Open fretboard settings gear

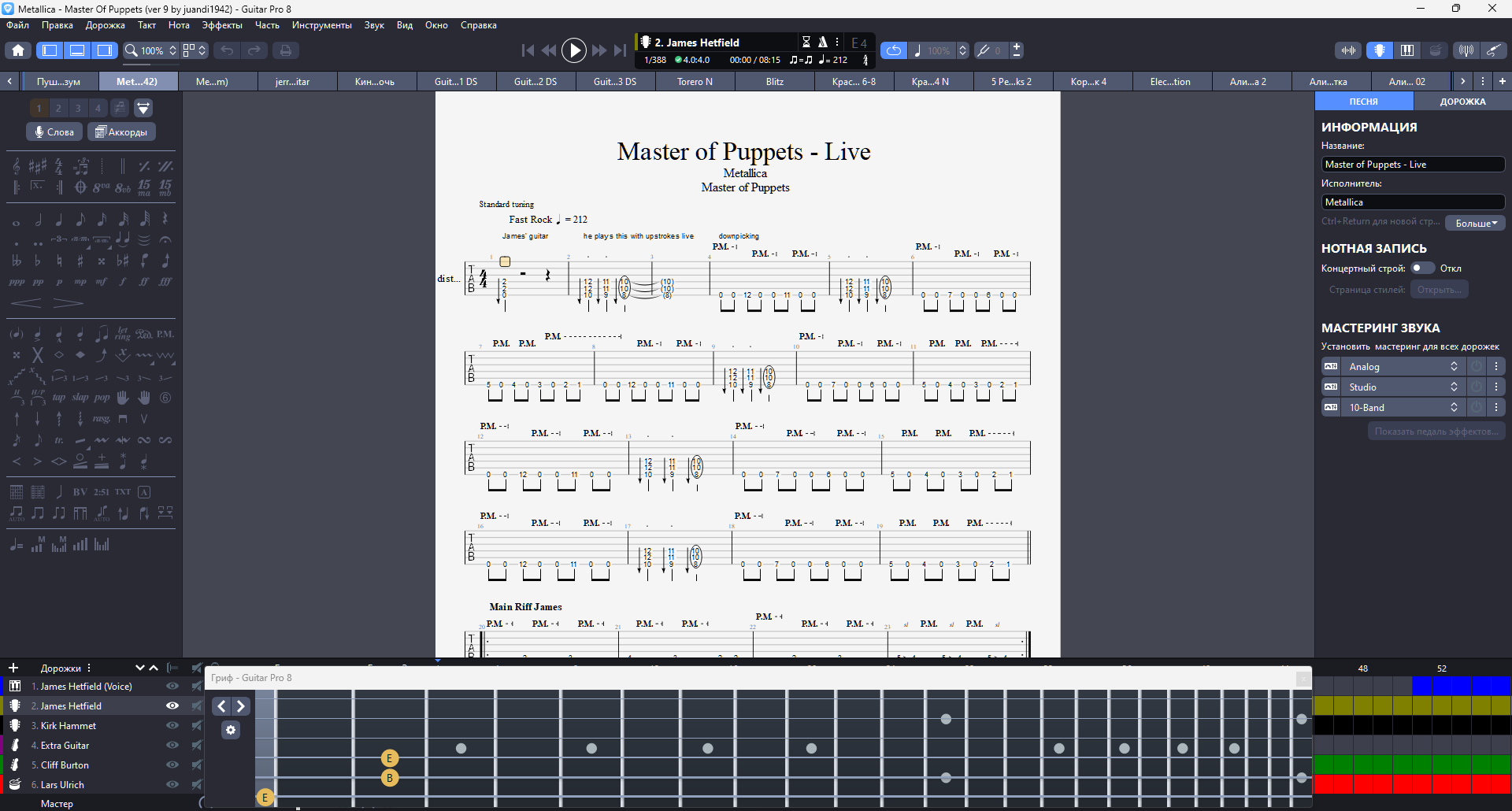(x=231, y=730)
